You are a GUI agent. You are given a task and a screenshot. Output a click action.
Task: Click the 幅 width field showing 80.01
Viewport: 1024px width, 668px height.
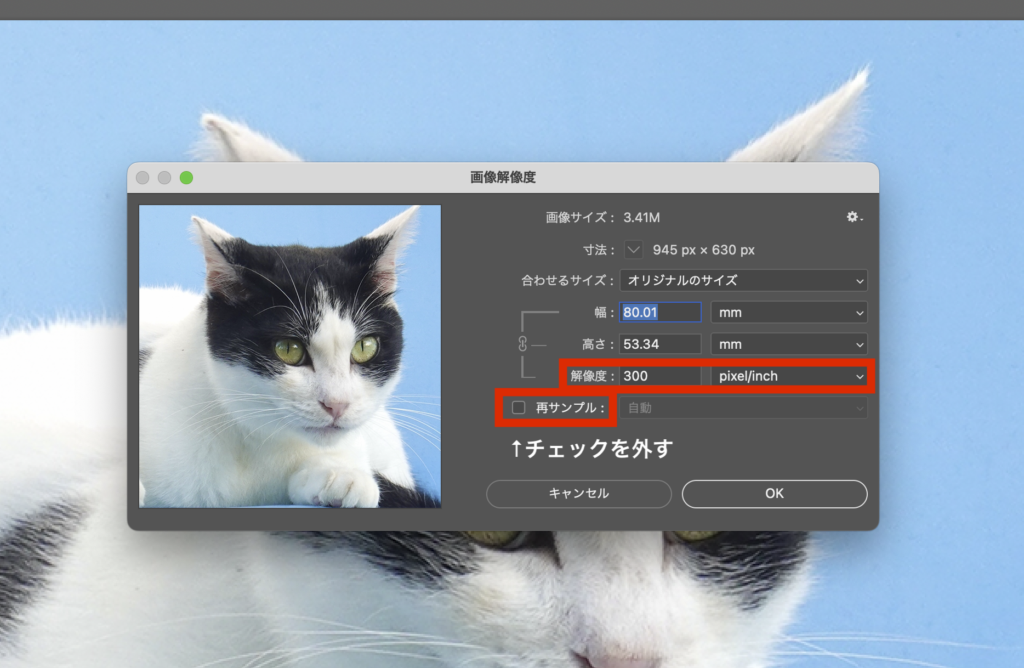[x=660, y=312]
